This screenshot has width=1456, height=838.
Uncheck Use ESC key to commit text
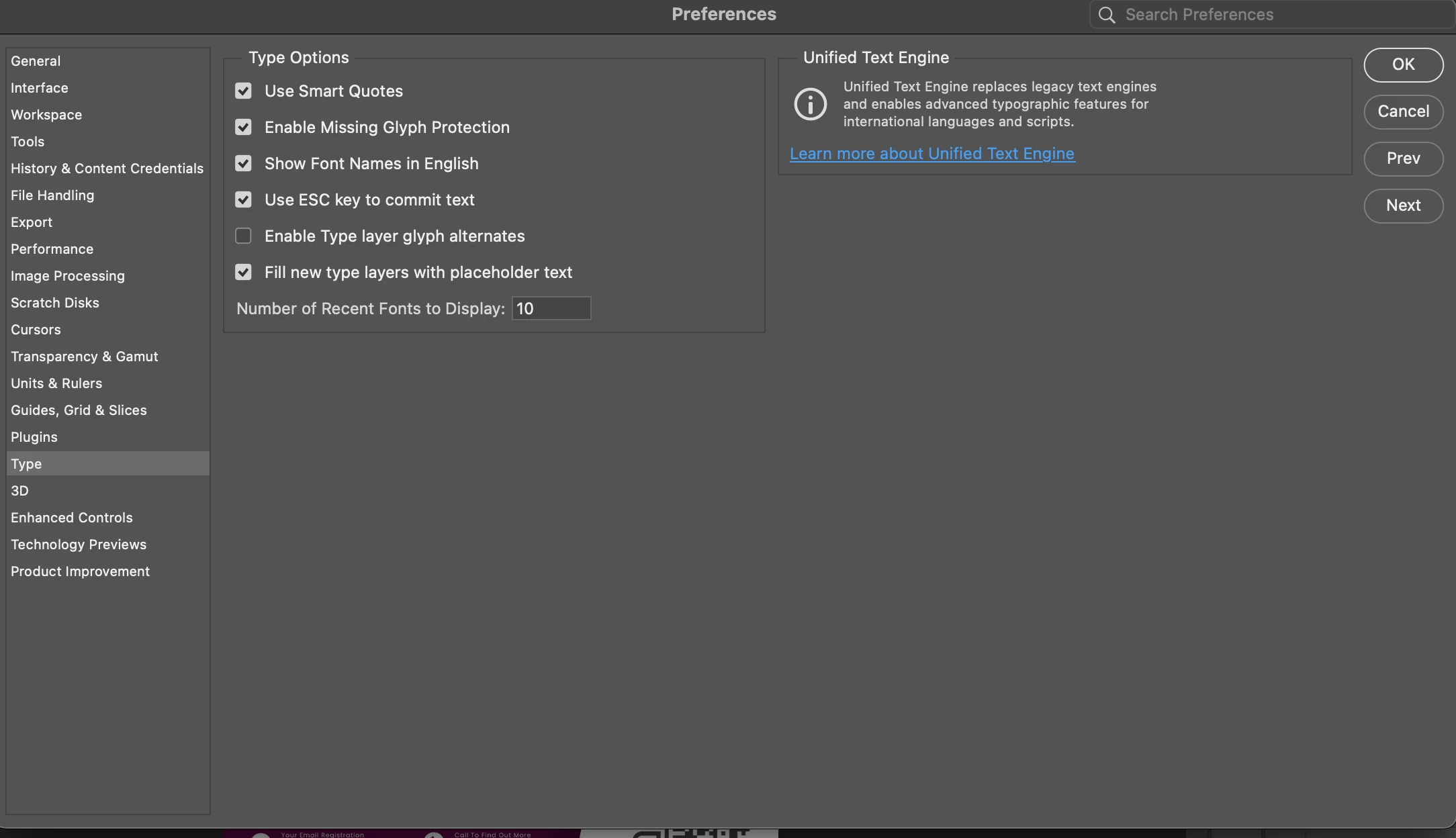point(243,199)
